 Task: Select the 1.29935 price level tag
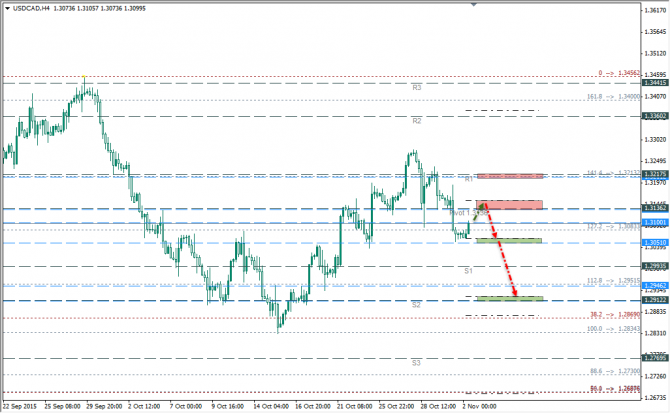coord(655,266)
